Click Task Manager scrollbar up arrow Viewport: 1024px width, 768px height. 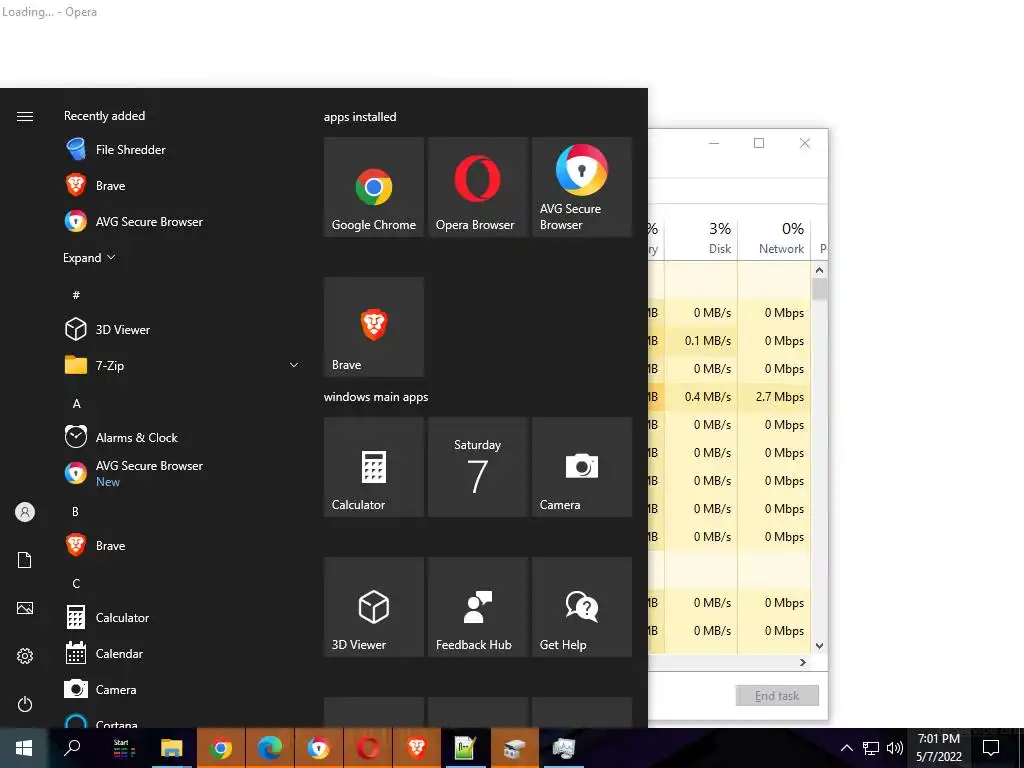[820, 270]
